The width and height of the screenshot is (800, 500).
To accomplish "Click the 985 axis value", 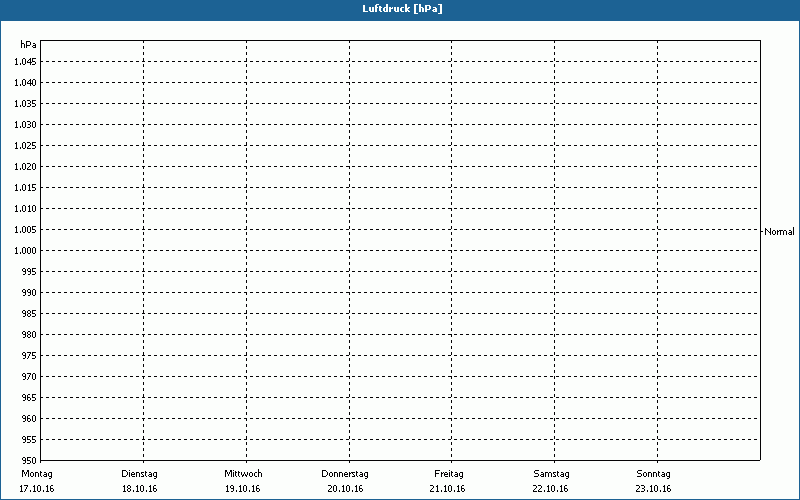I will click(29, 314).
